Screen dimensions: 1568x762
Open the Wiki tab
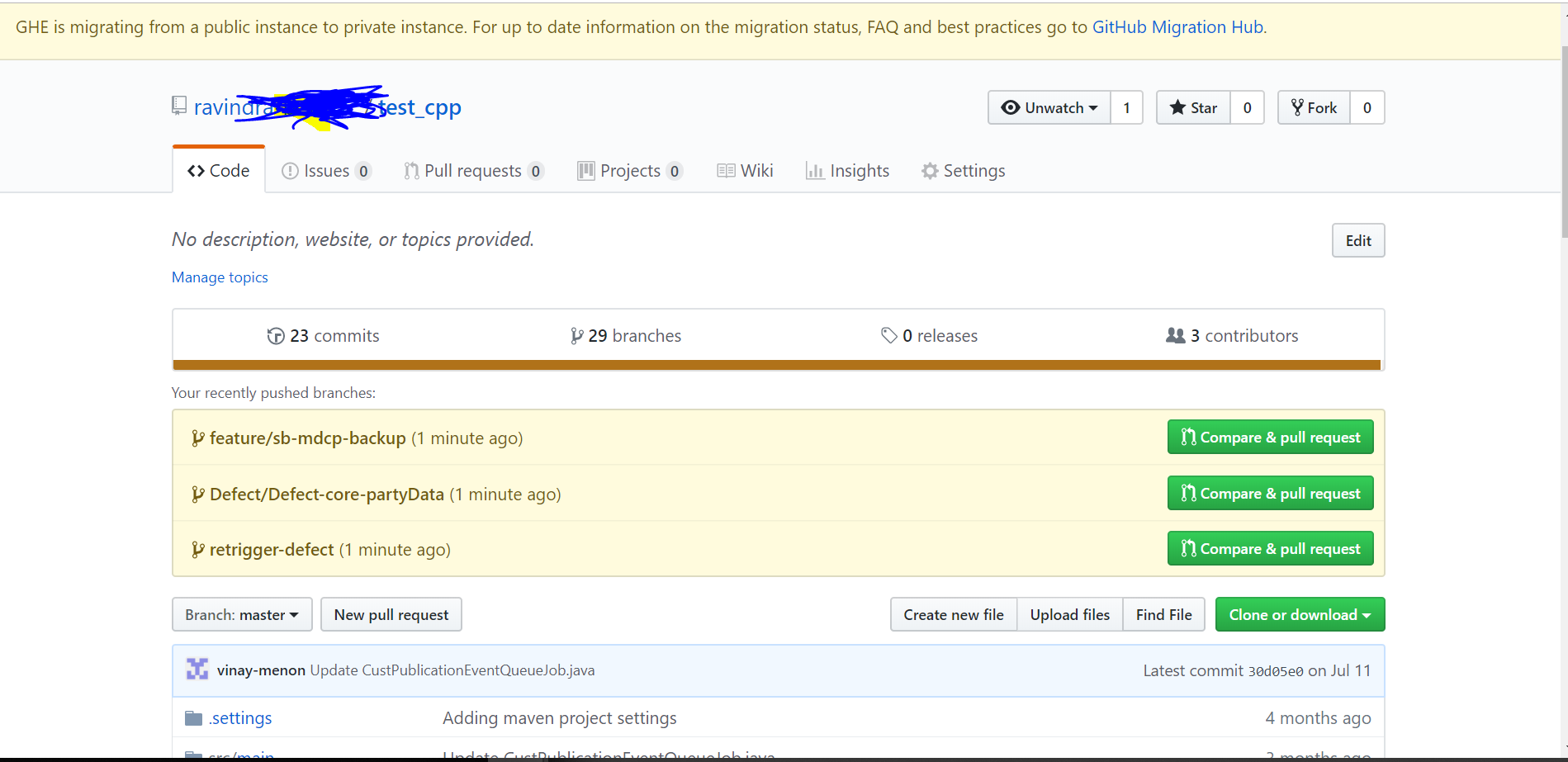click(x=744, y=170)
